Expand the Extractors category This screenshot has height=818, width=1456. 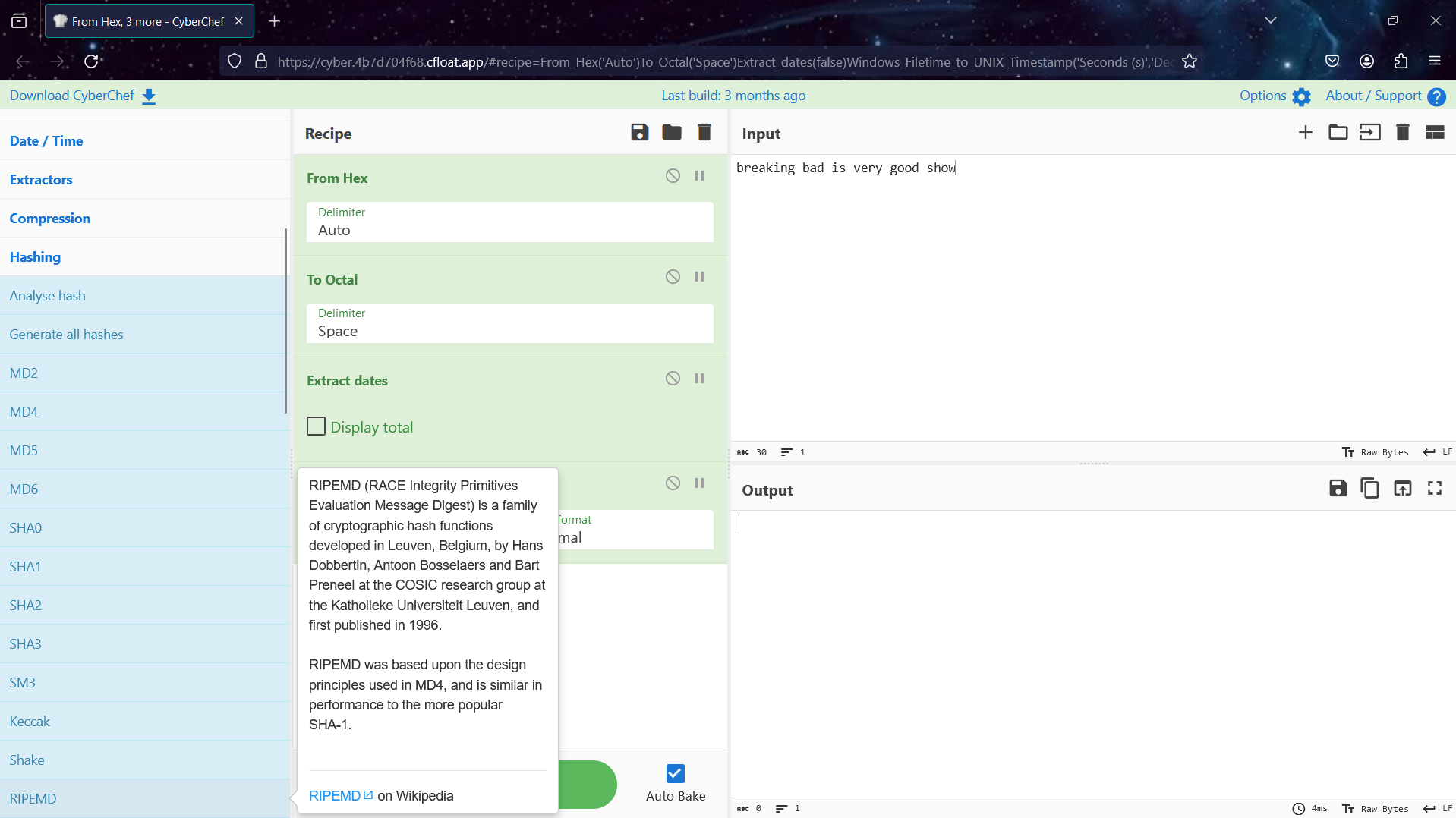pyautogui.click(x=144, y=179)
